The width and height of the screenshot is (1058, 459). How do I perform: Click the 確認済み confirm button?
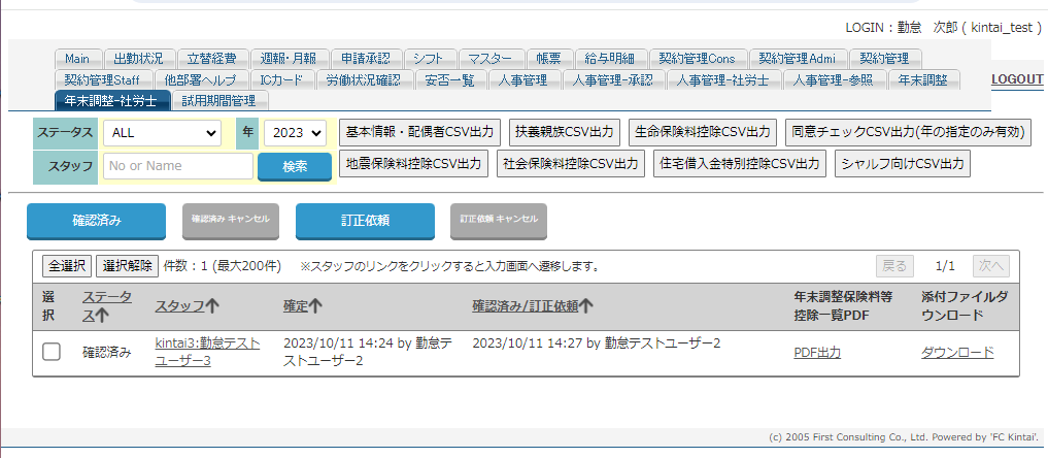tap(96, 220)
